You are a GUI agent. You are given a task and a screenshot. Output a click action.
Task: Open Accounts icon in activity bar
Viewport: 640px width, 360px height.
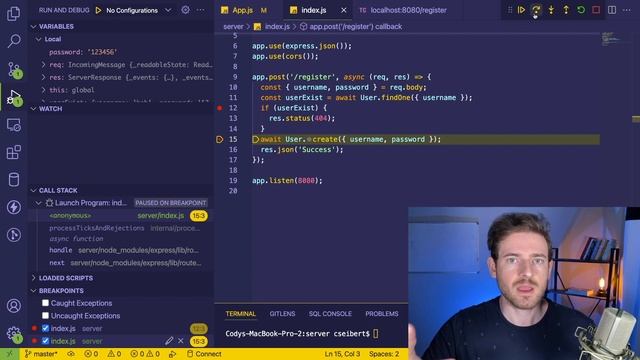pos(13,306)
